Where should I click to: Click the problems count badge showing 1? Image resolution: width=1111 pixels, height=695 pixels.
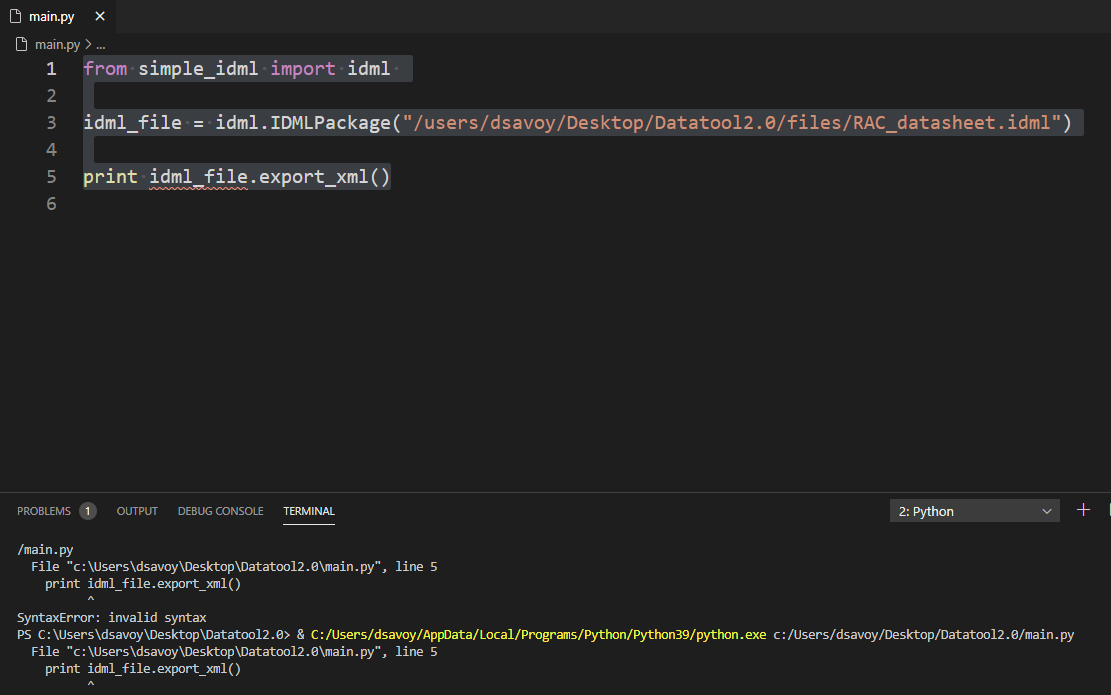88,511
